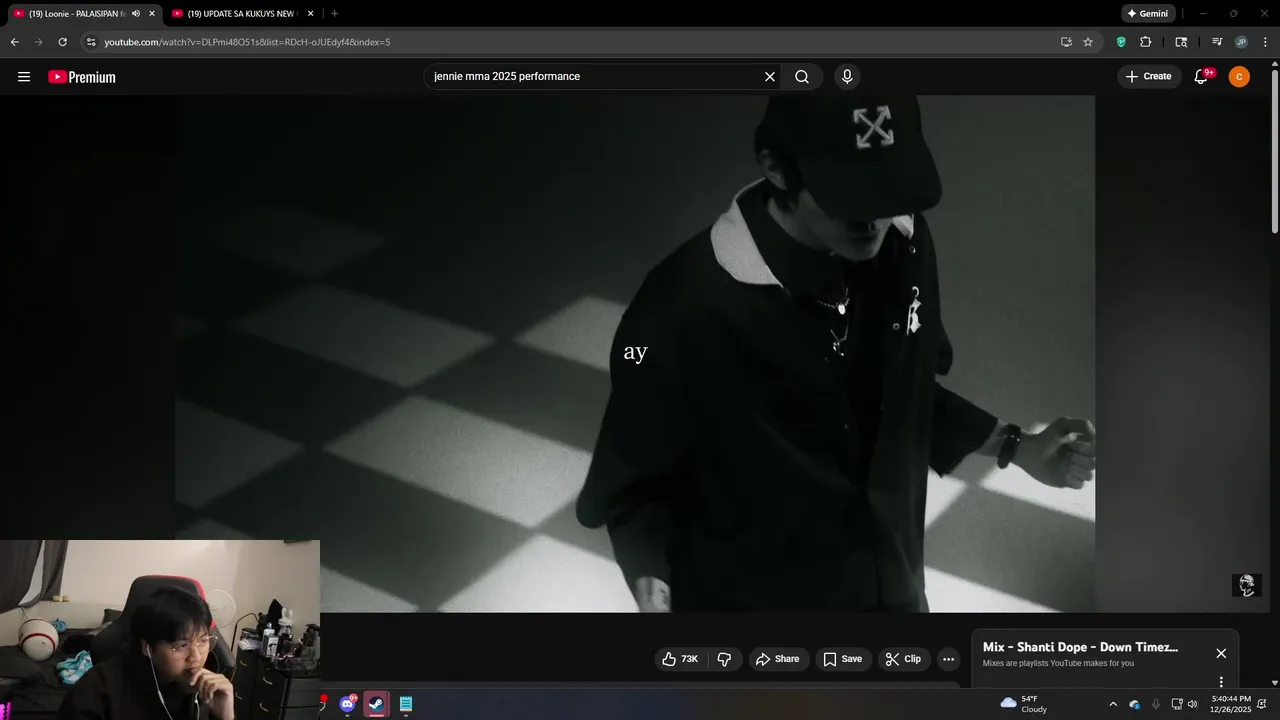Click the install app icon in the address bar

pyautogui.click(x=1066, y=42)
